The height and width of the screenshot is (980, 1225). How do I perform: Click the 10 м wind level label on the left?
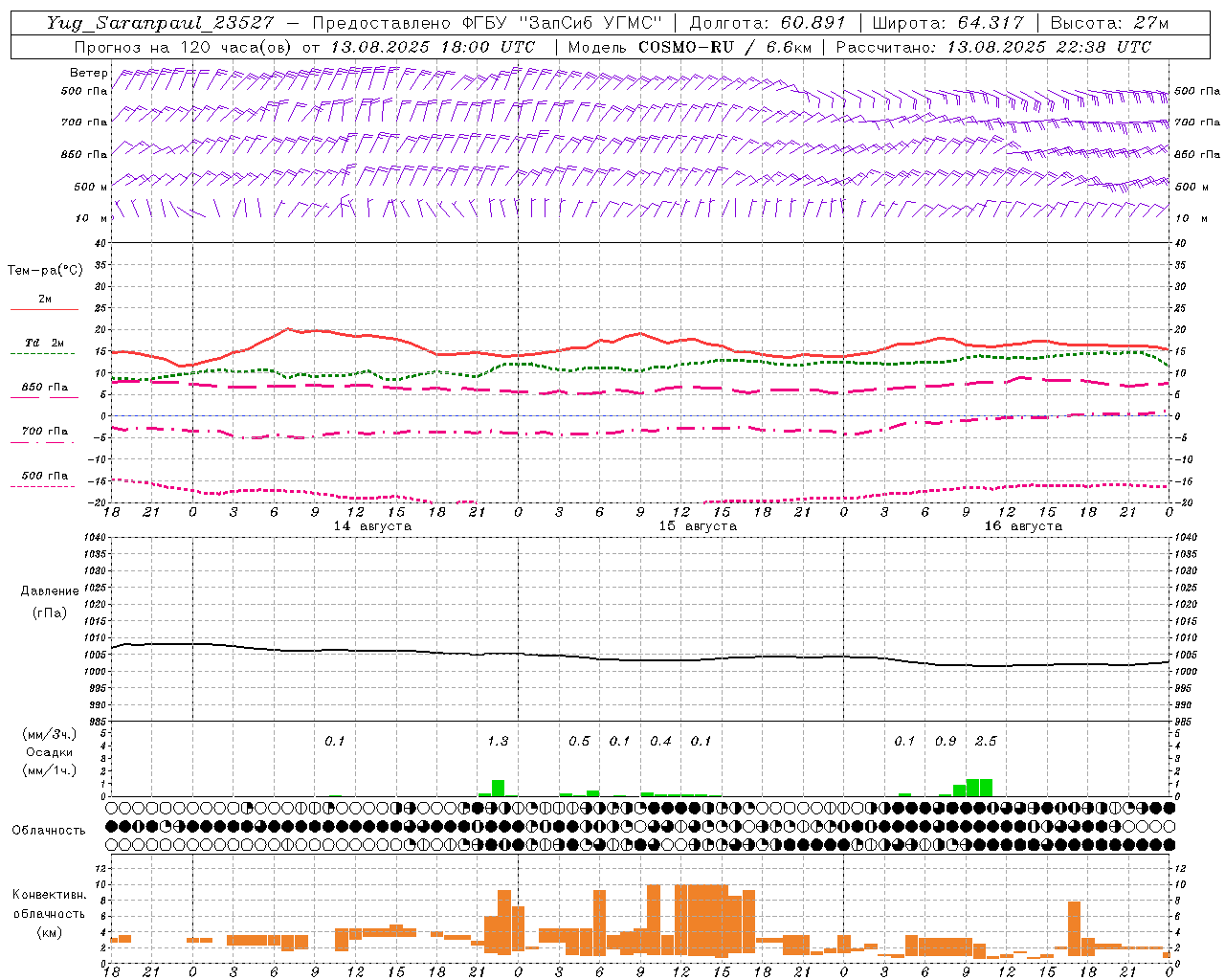pyautogui.click(x=91, y=218)
